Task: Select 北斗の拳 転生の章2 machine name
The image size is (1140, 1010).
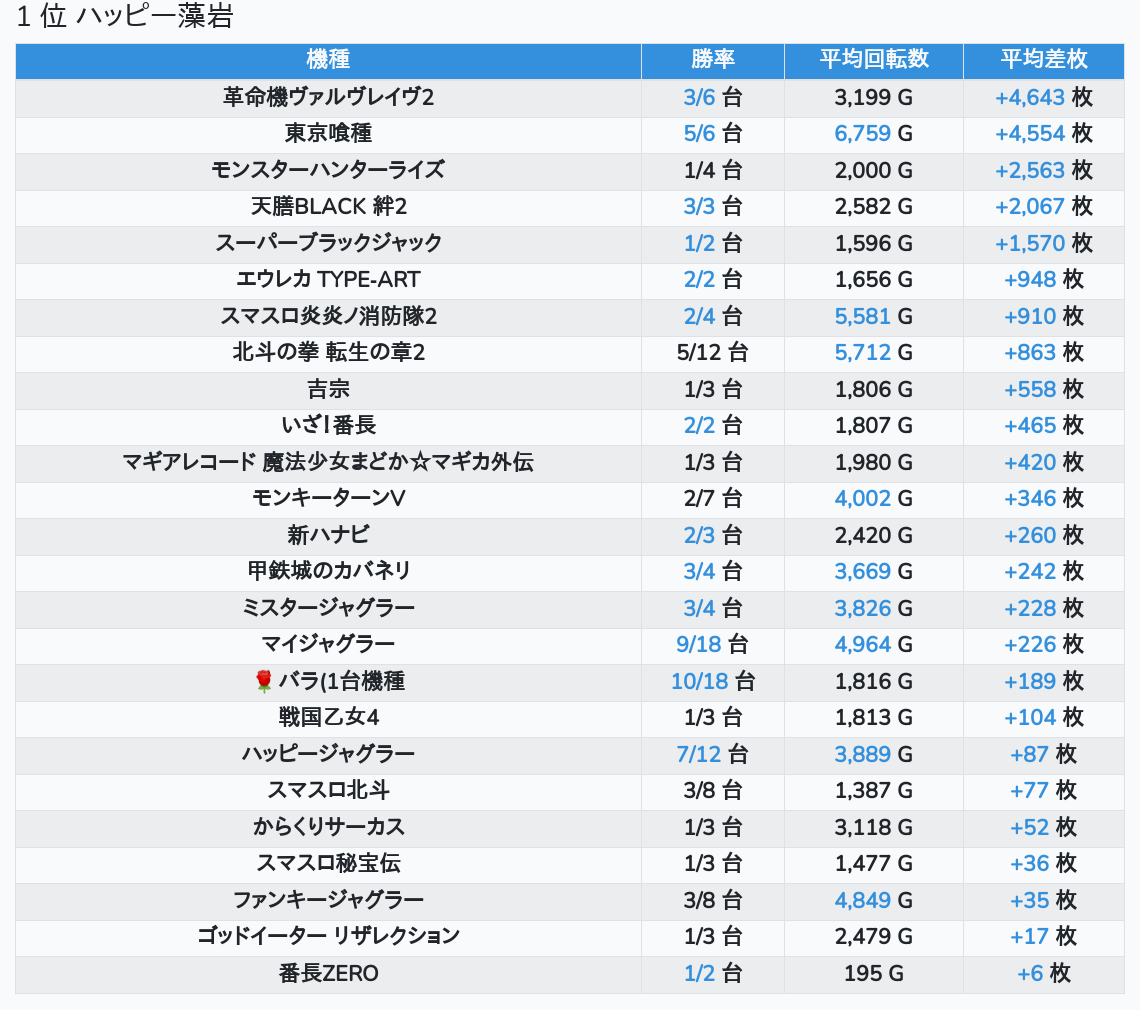Action: coord(328,353)
